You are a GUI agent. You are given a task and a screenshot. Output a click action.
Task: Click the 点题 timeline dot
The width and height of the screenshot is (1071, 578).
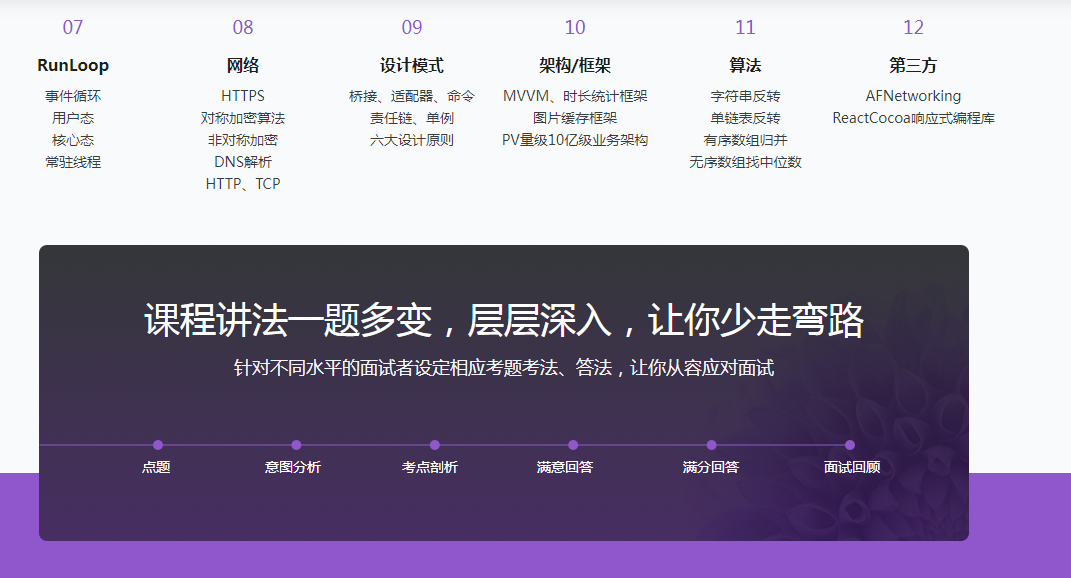(x=158, y=445)
